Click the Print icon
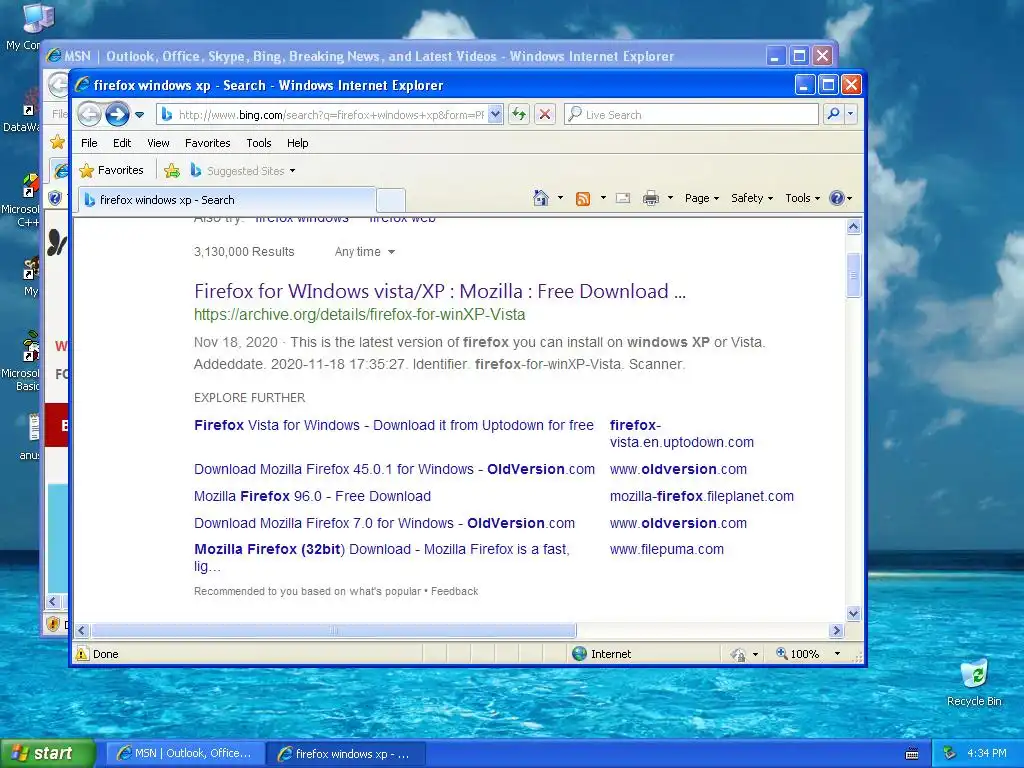The width and height of the screenshot is (1024, 768). [x=650, y=198]
